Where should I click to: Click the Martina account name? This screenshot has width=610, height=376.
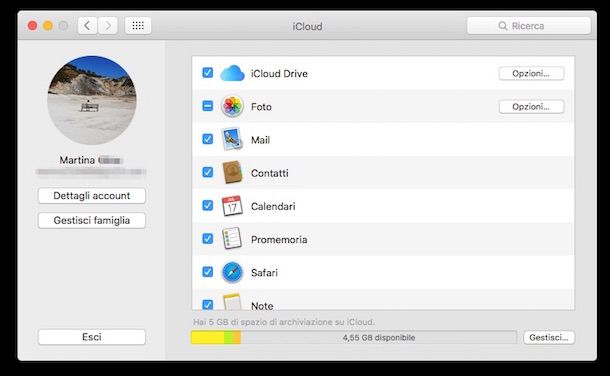(x=91, y=160)
